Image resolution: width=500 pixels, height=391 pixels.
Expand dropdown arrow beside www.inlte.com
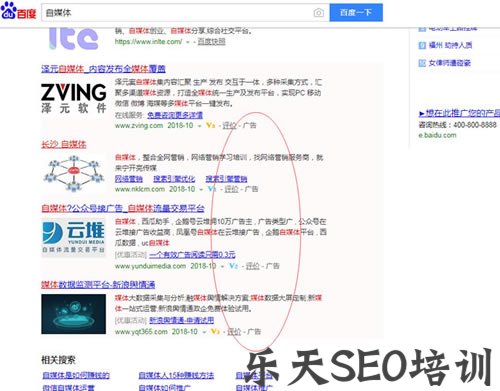(188, 42)
